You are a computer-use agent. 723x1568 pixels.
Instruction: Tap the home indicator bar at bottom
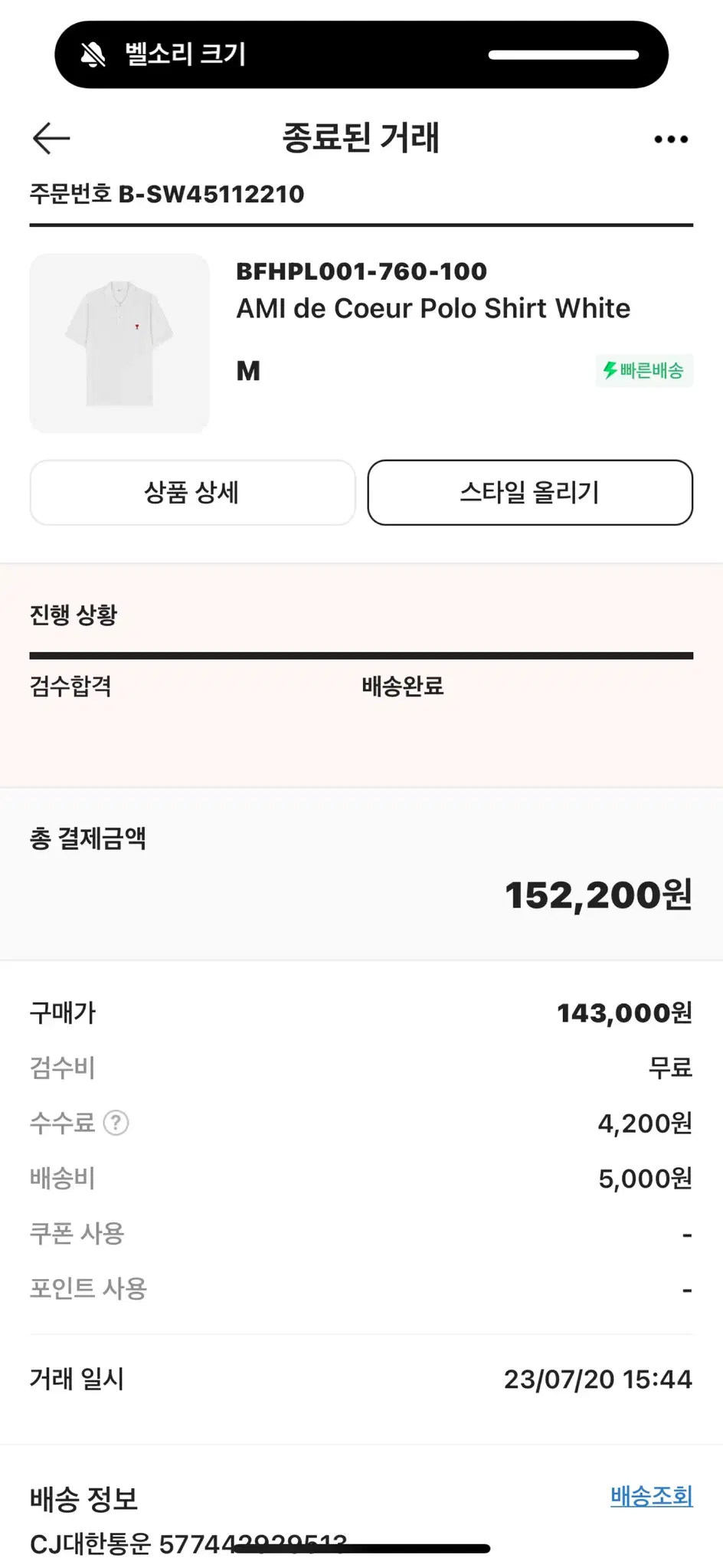(361, 1549)
